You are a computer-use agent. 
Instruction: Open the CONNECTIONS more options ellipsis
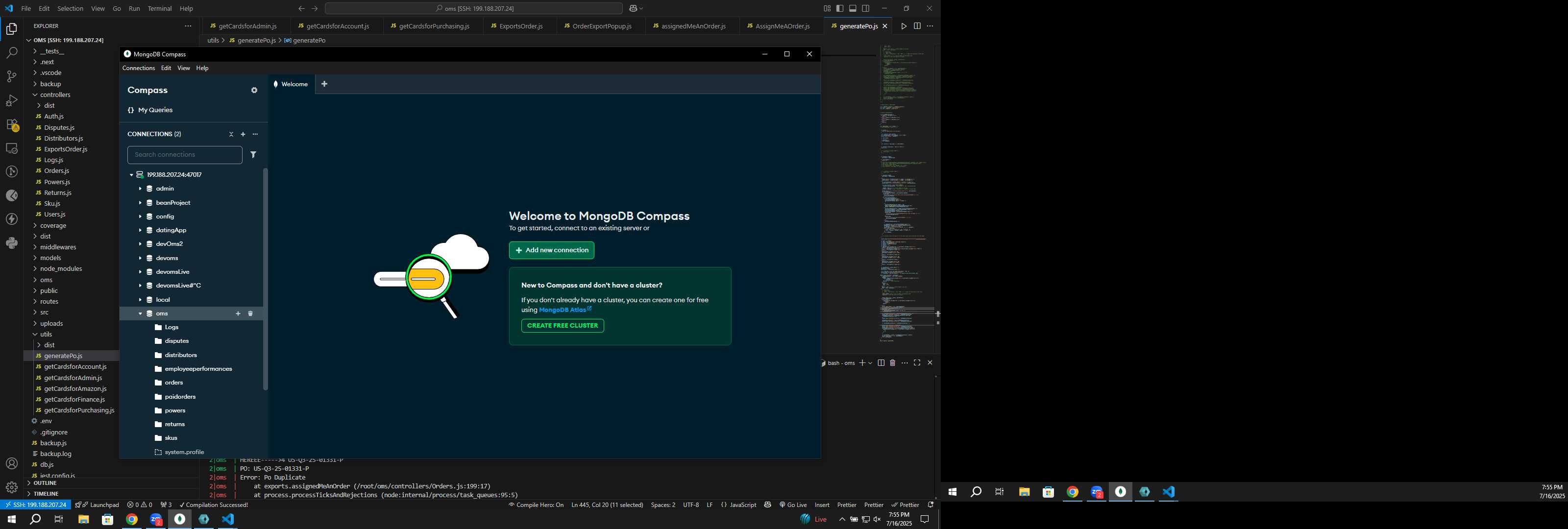click(255, 134)
